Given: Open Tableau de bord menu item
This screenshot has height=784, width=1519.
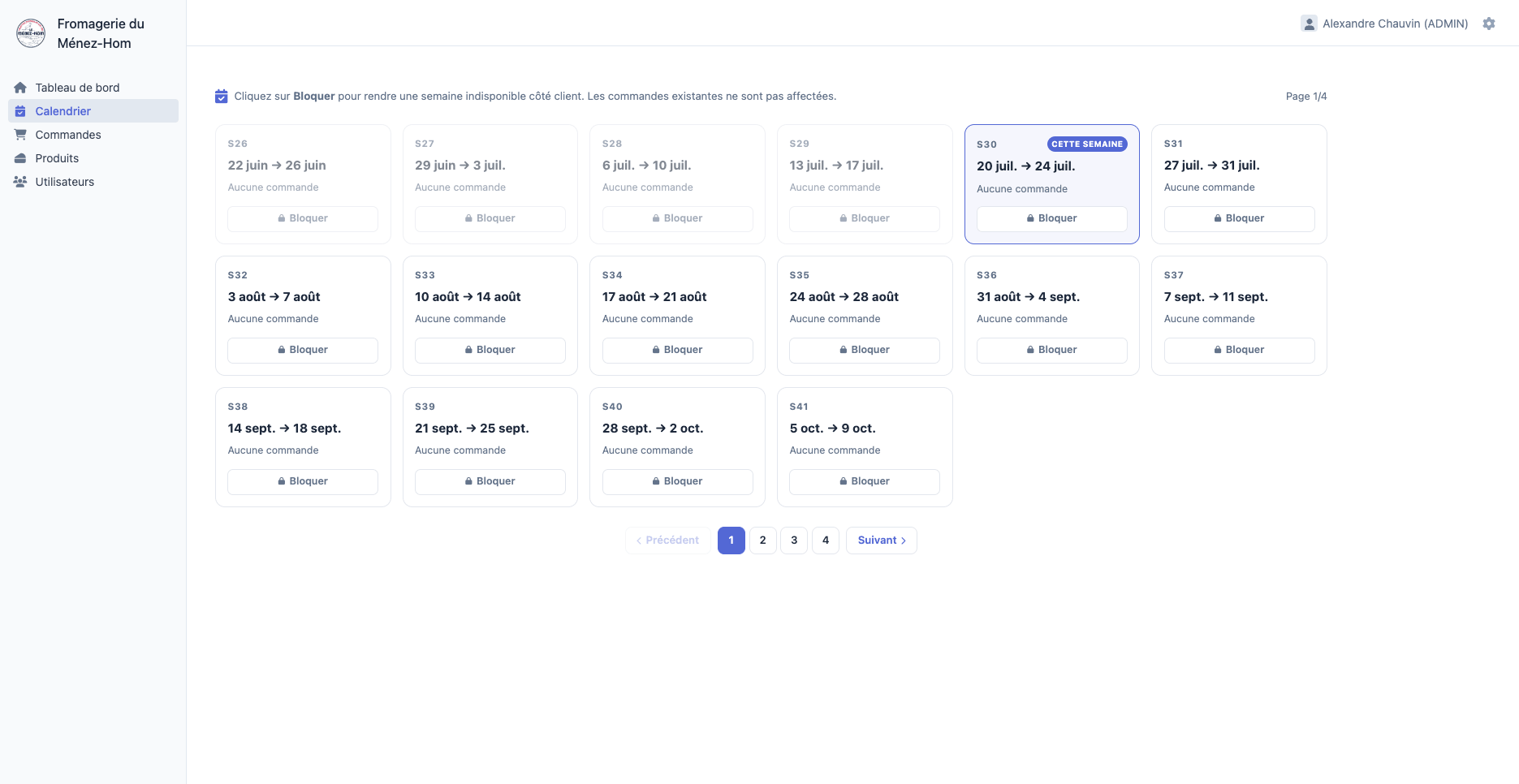Looking at the screenshot, I should pos(93,88).
